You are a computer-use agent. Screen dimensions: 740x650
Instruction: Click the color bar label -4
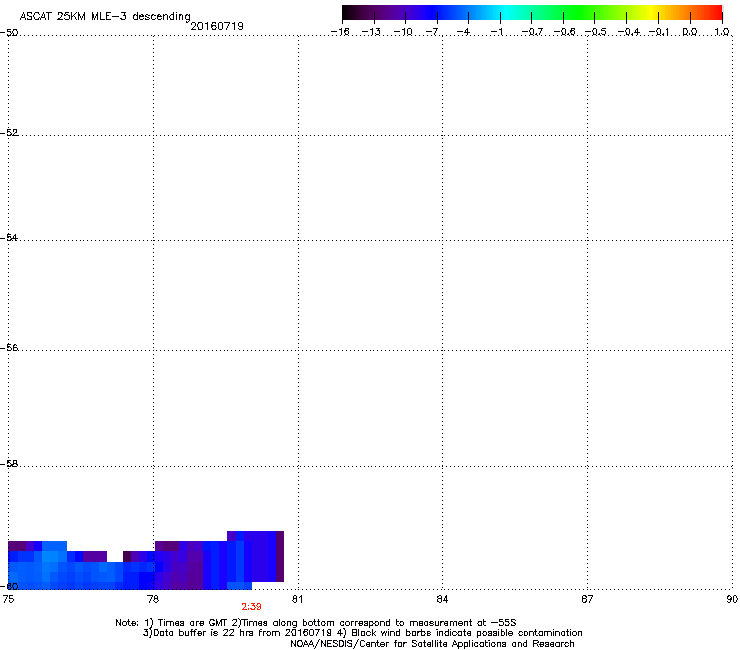464,32
